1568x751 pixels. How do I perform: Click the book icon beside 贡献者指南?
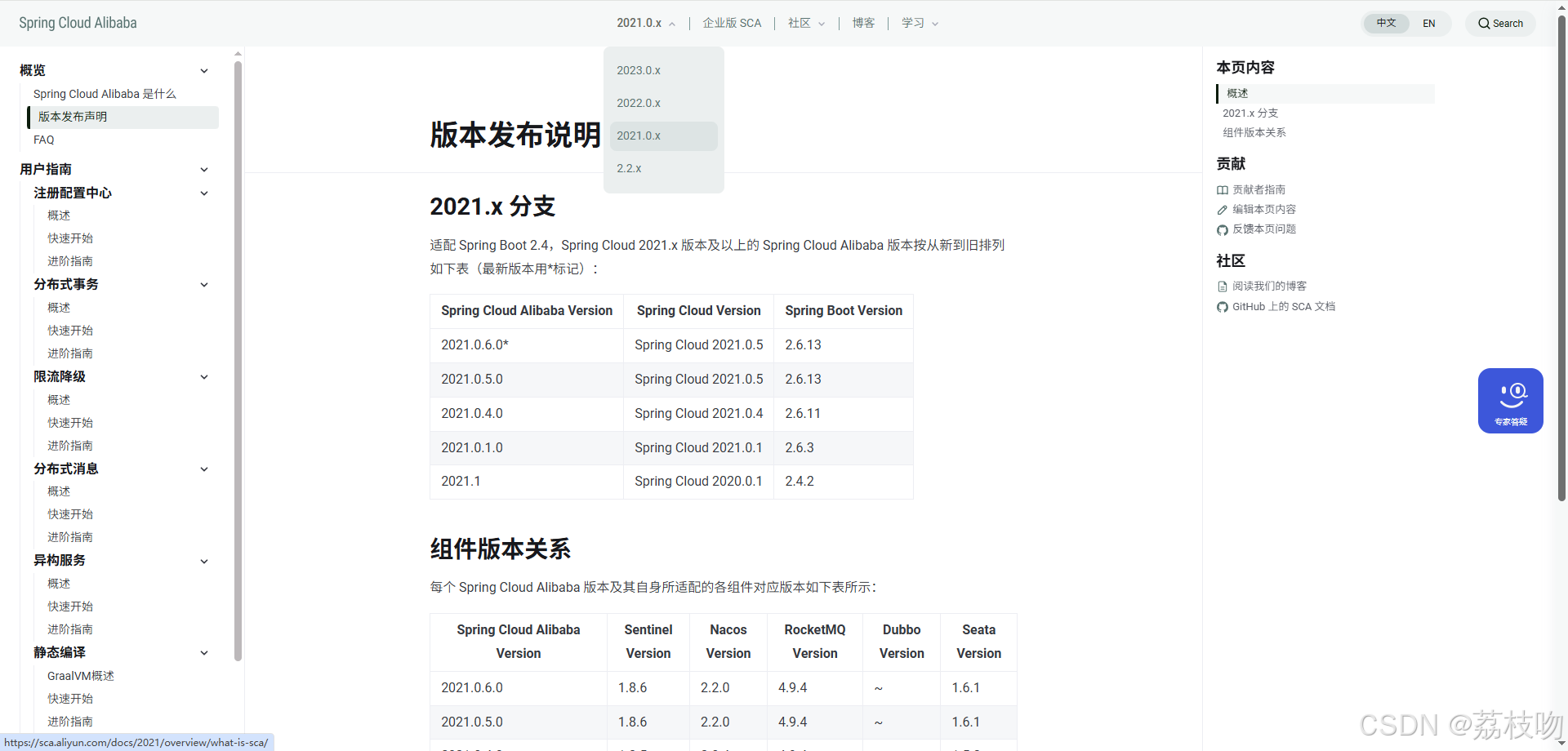click(1222, 190)
